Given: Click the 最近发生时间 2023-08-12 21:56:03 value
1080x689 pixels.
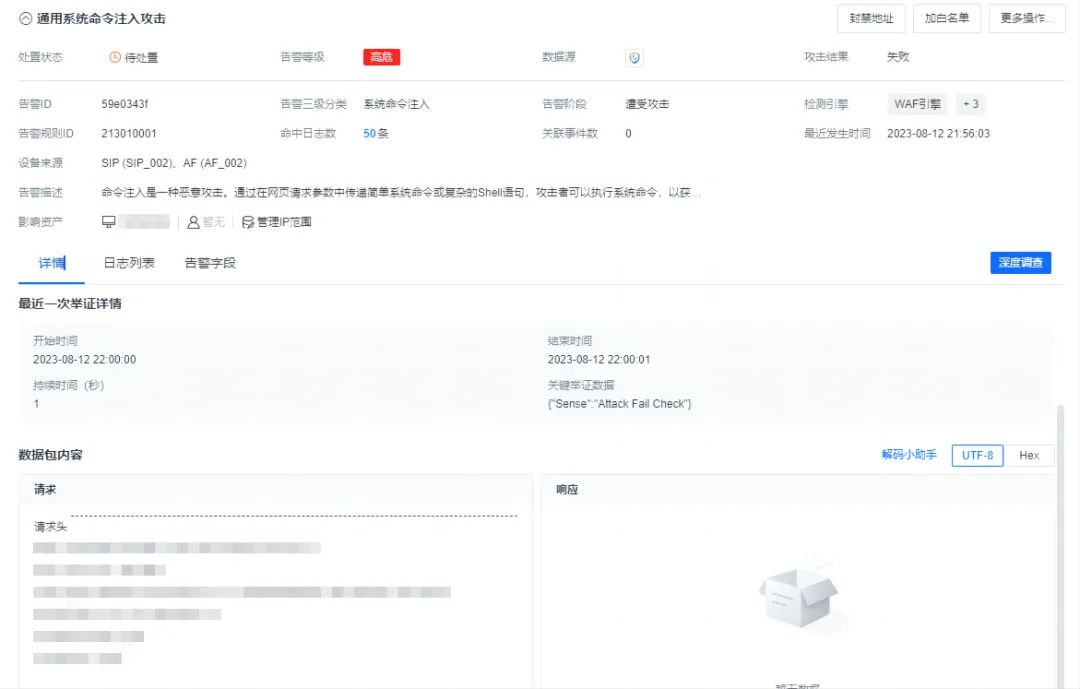Looking at the screenshot, I should click(938, 134).
